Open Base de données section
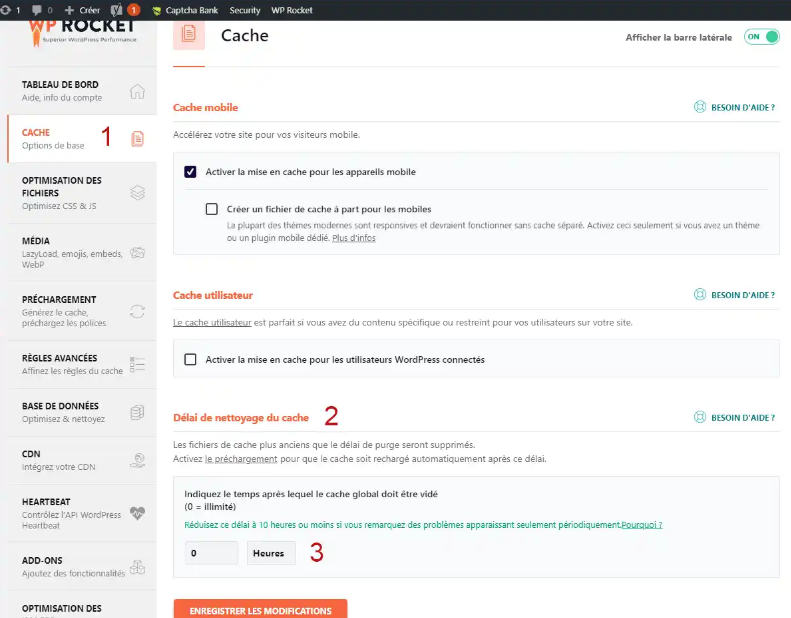 (82, 412)
